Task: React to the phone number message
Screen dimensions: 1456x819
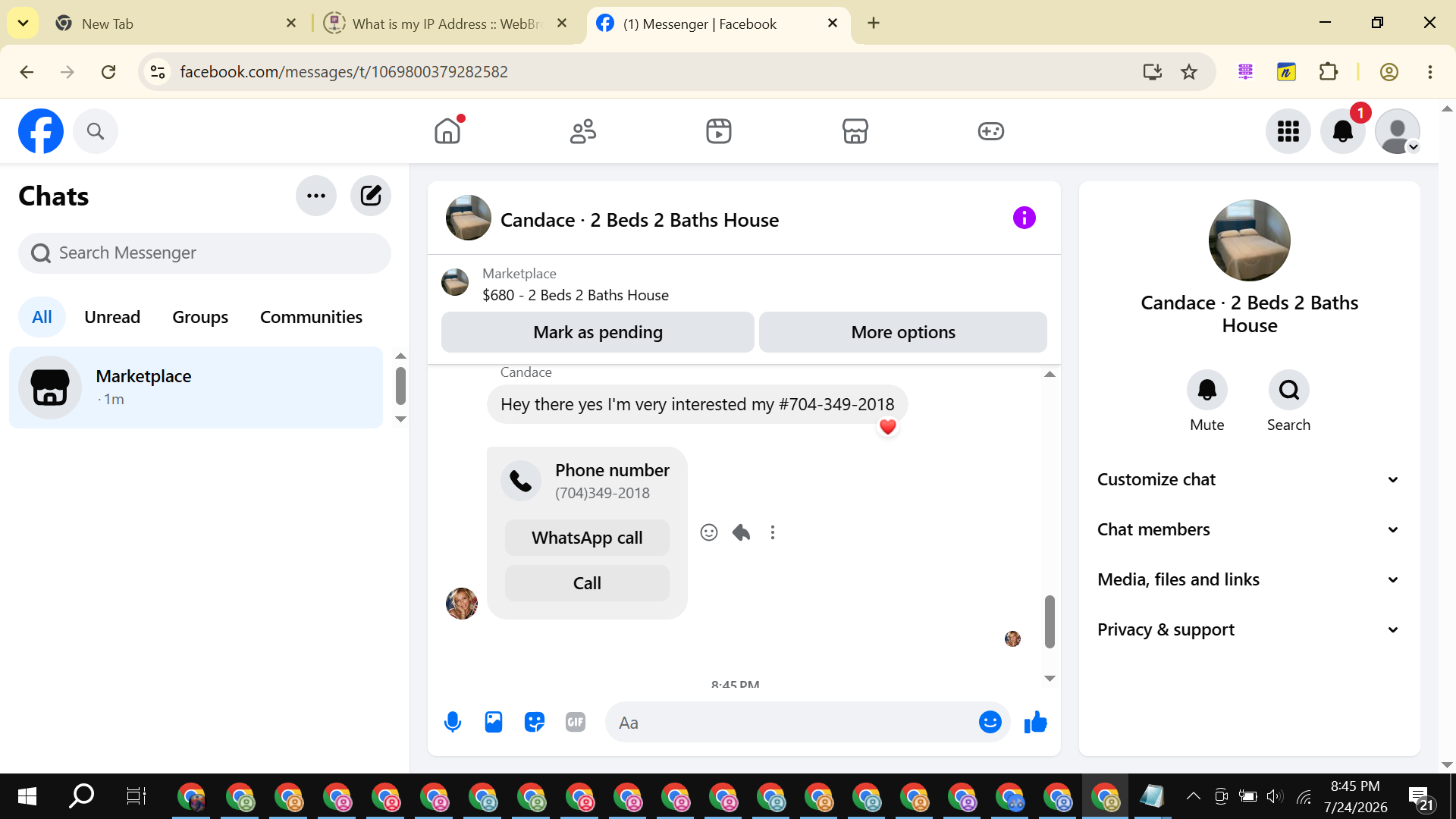Action: (709, 532)
